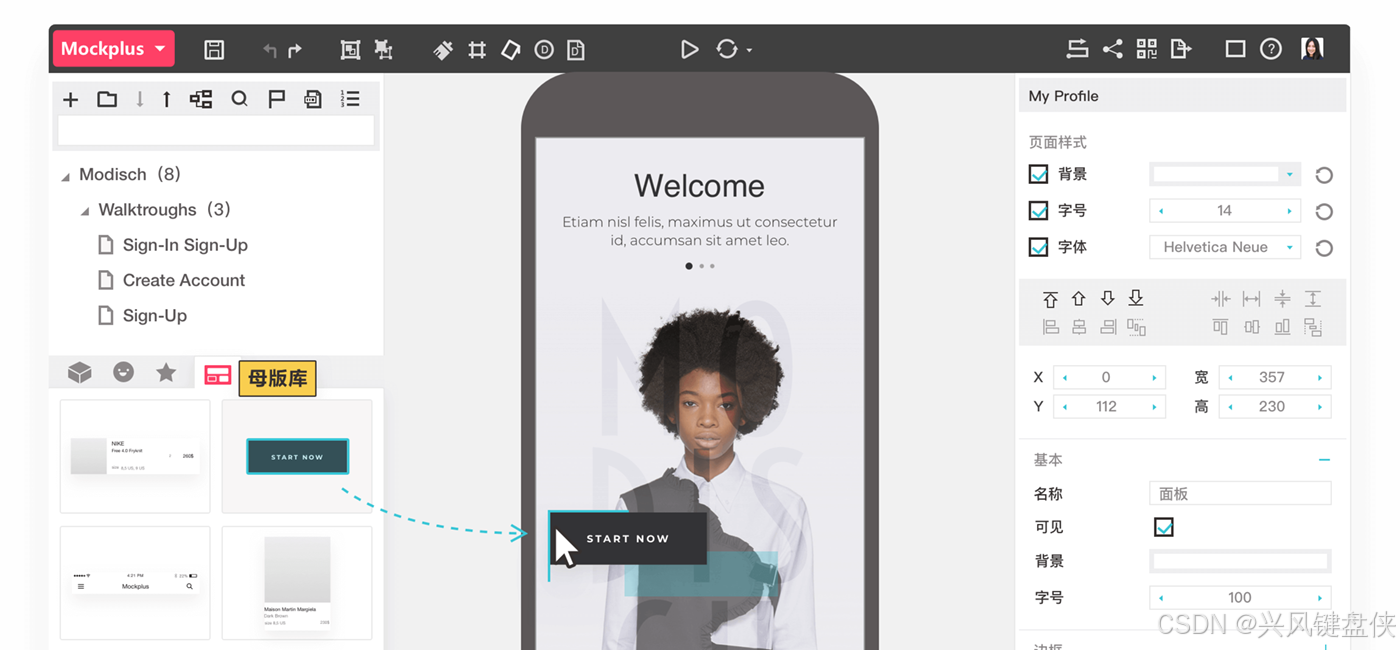The height and width of the screenshot is (650, 1400).
Task: Click the ungroup objects icon
Action: tap(383, 49)
